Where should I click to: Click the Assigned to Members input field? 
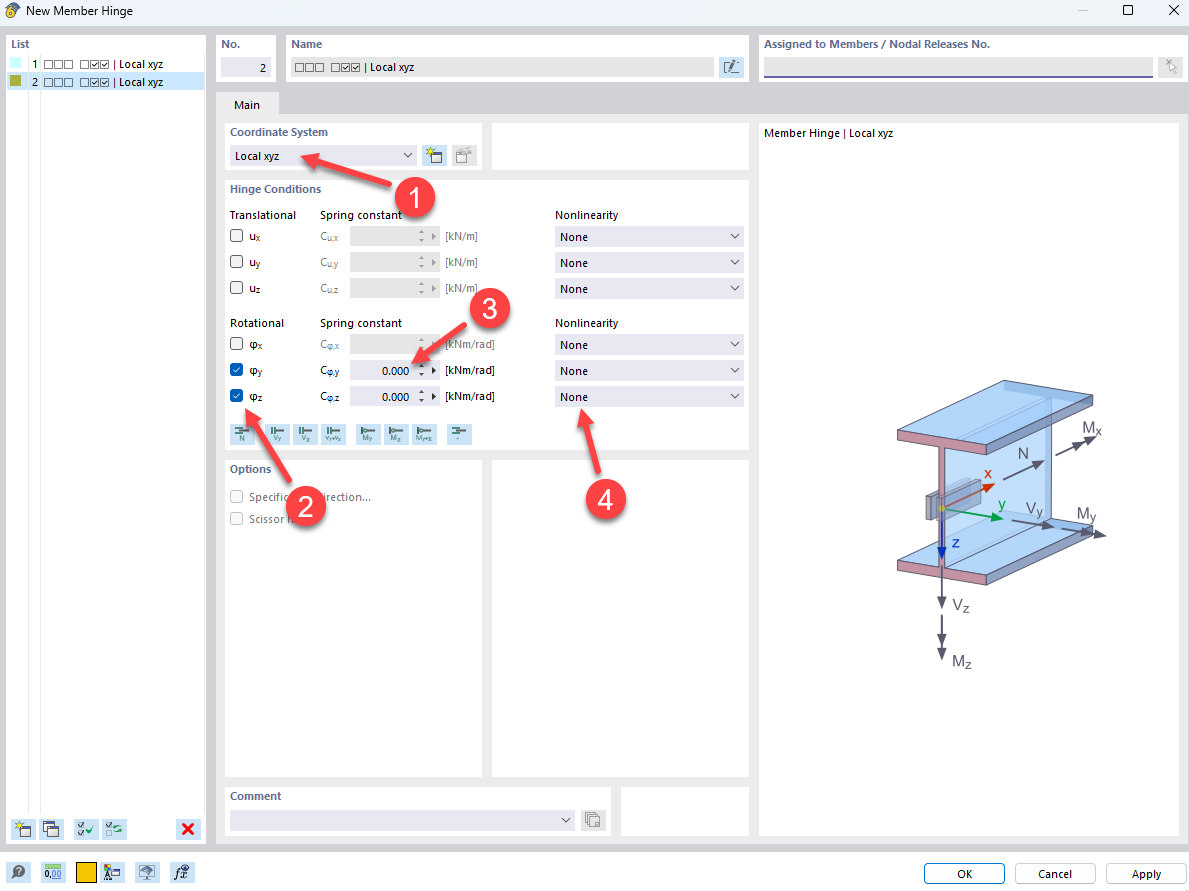(x=958, y=67)
